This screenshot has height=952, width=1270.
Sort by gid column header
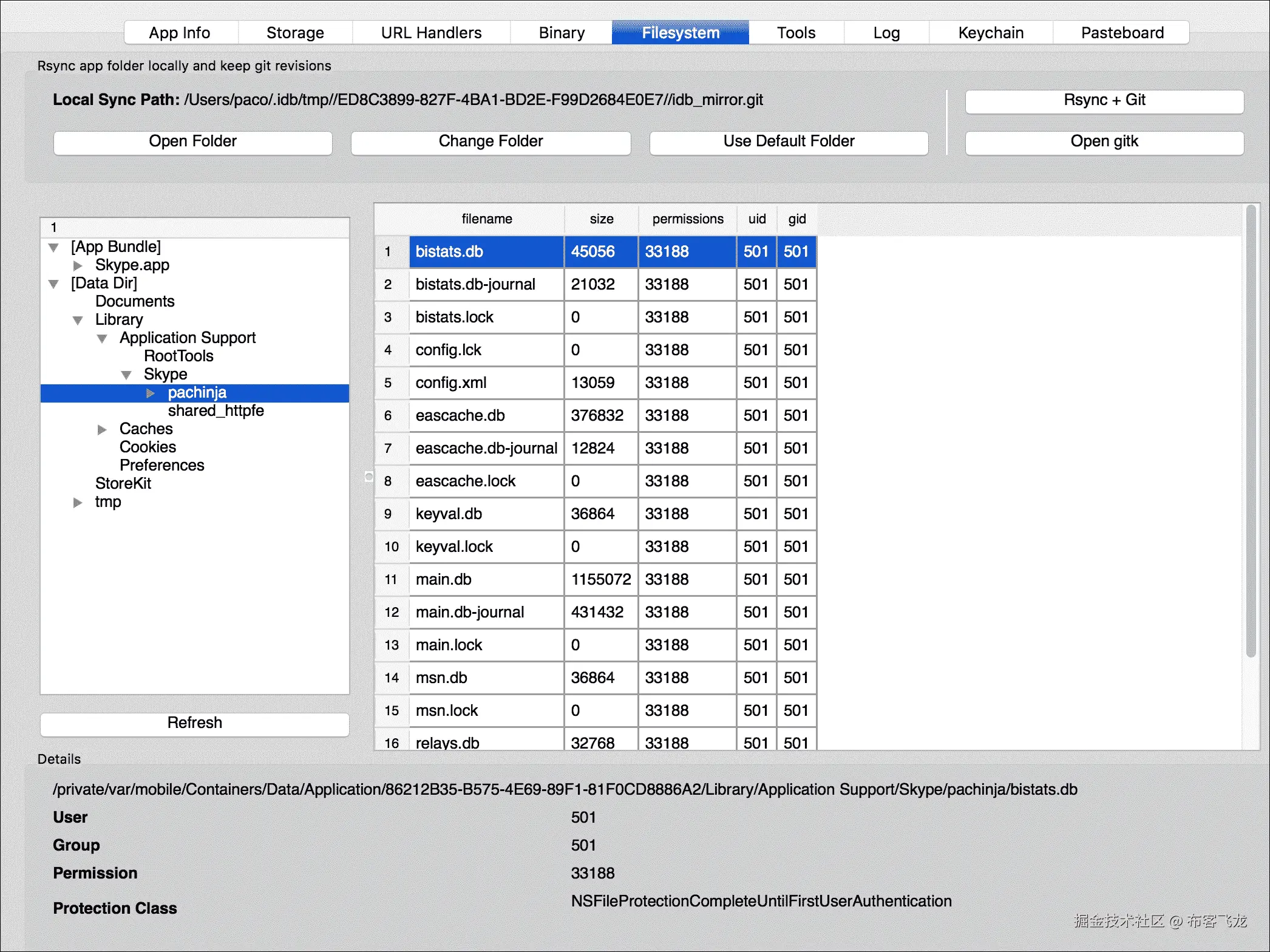pos(797,219)
